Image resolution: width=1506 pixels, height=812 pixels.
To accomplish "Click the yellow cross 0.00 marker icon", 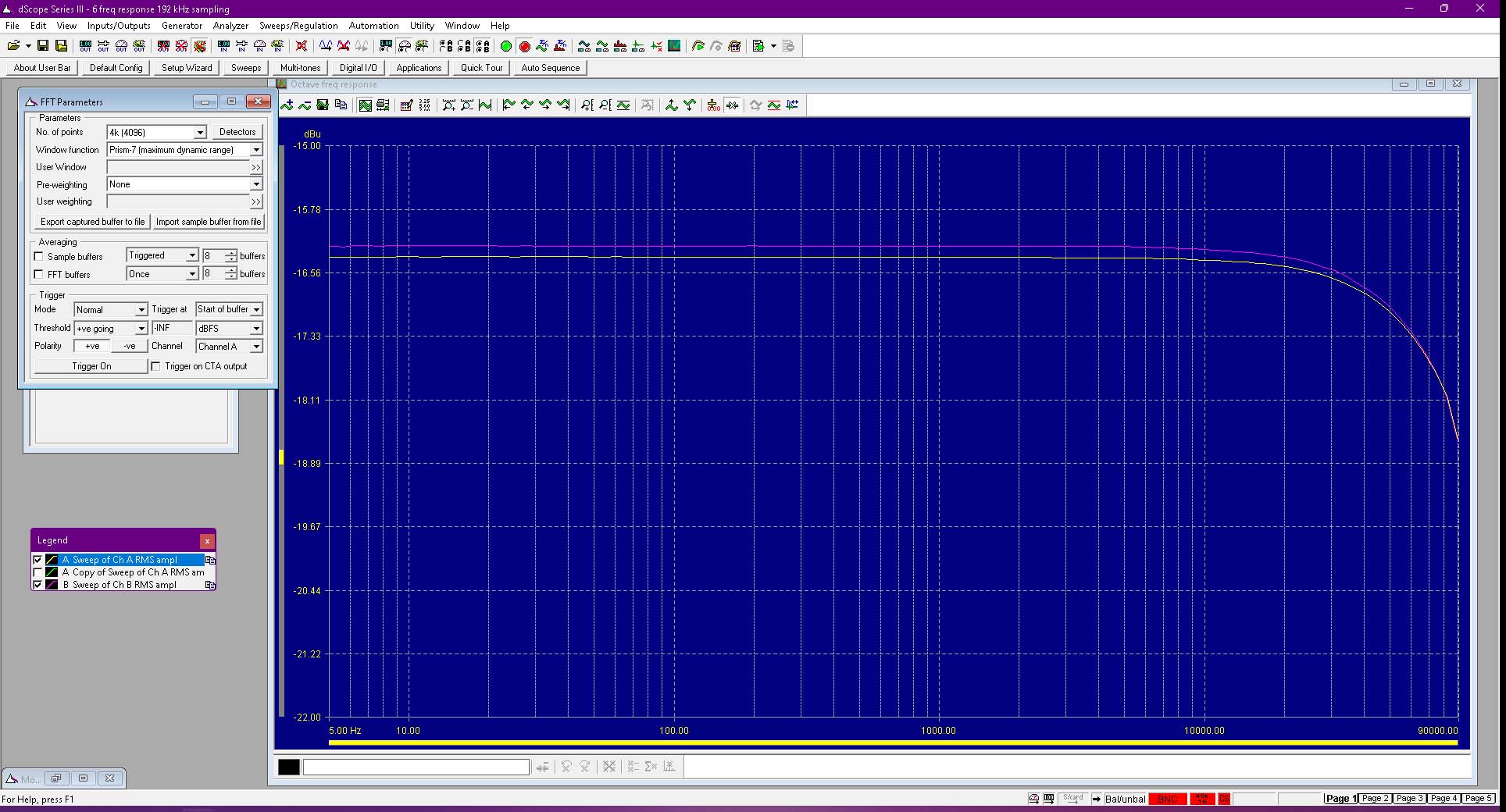I will point(713,105).
